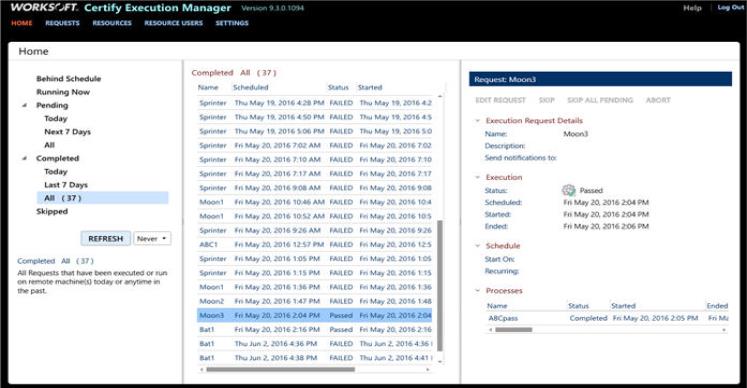Select Skipped in the sidebar
This screenshot has width=747, height=388.
[52, 211]
